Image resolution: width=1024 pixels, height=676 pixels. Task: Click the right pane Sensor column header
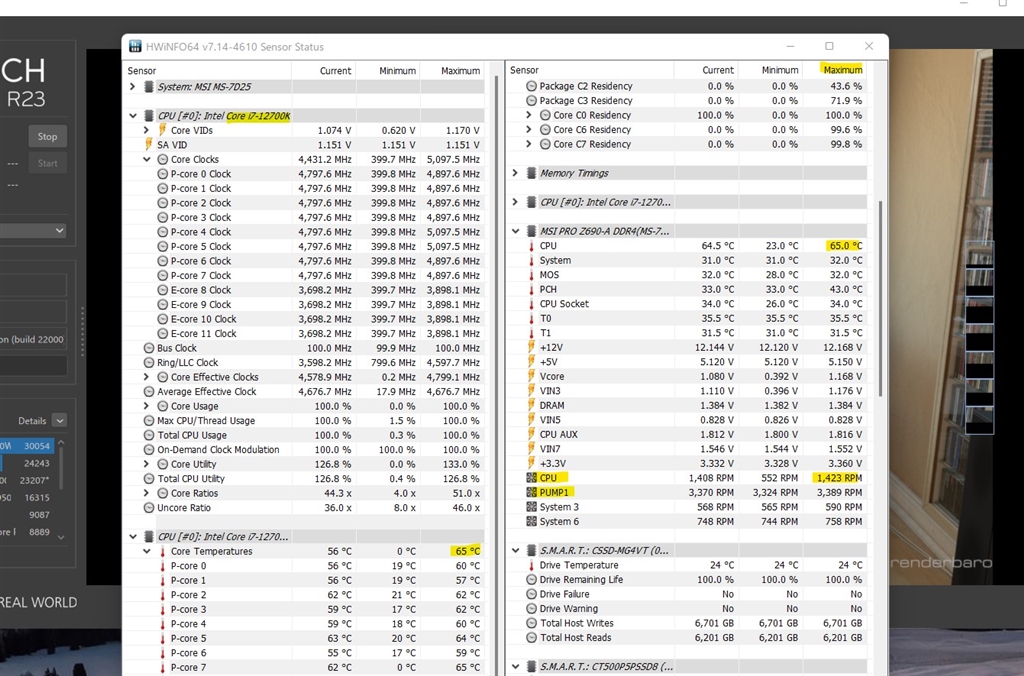[x=525, y=70]
